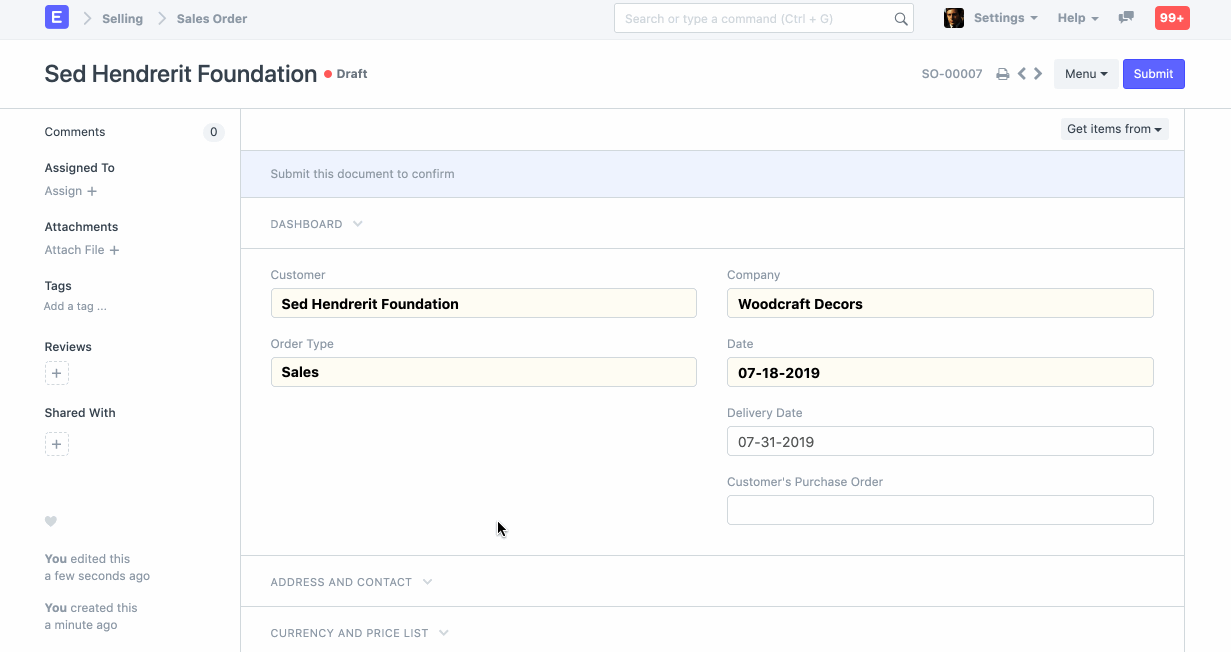Image resolution: width=1231 pixels, height=652 pixels.
Task: Like this document with heart icon
Action: 51,521
